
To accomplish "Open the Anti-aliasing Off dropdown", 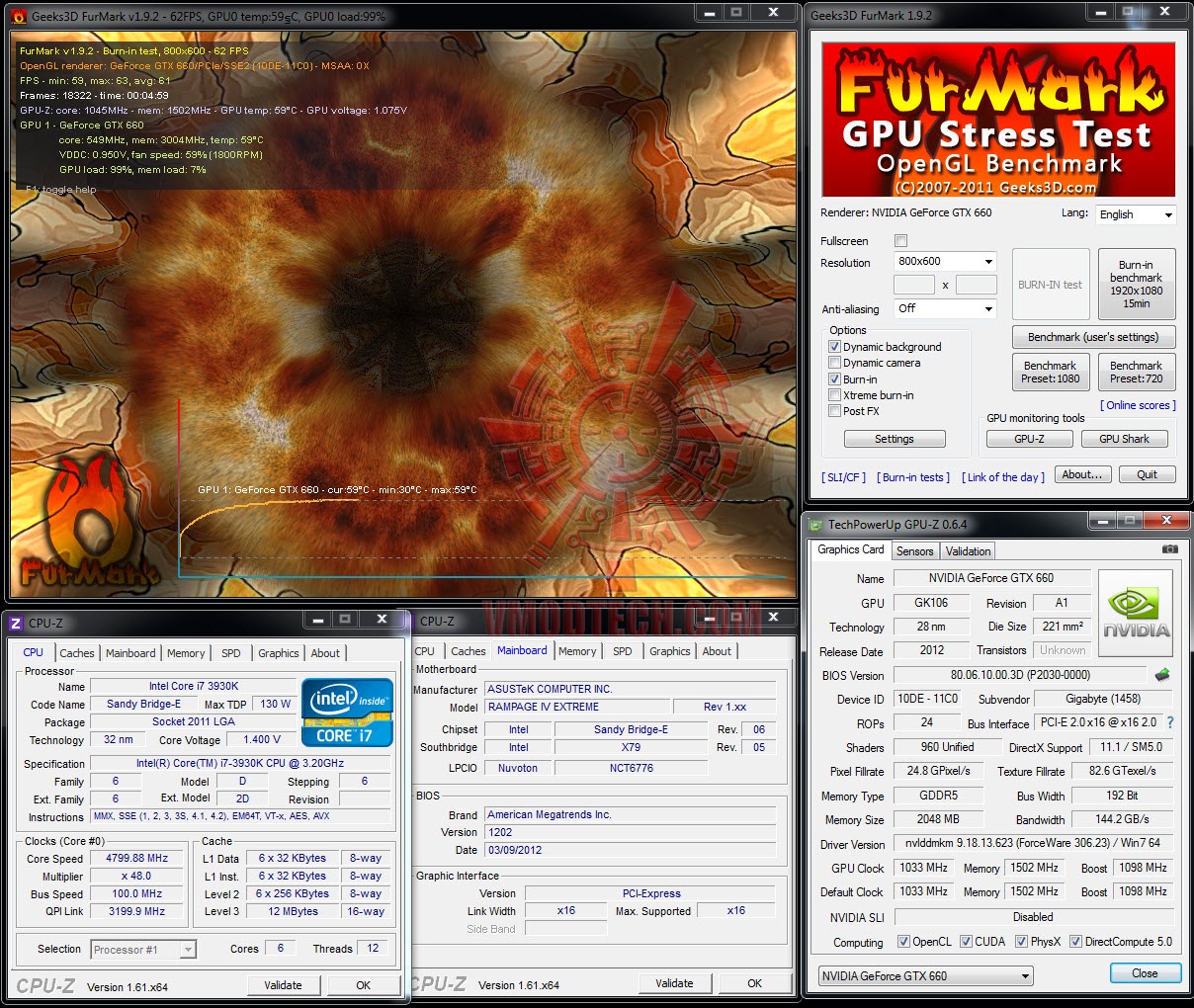I will pyautogui.click(x=945, y=308).
